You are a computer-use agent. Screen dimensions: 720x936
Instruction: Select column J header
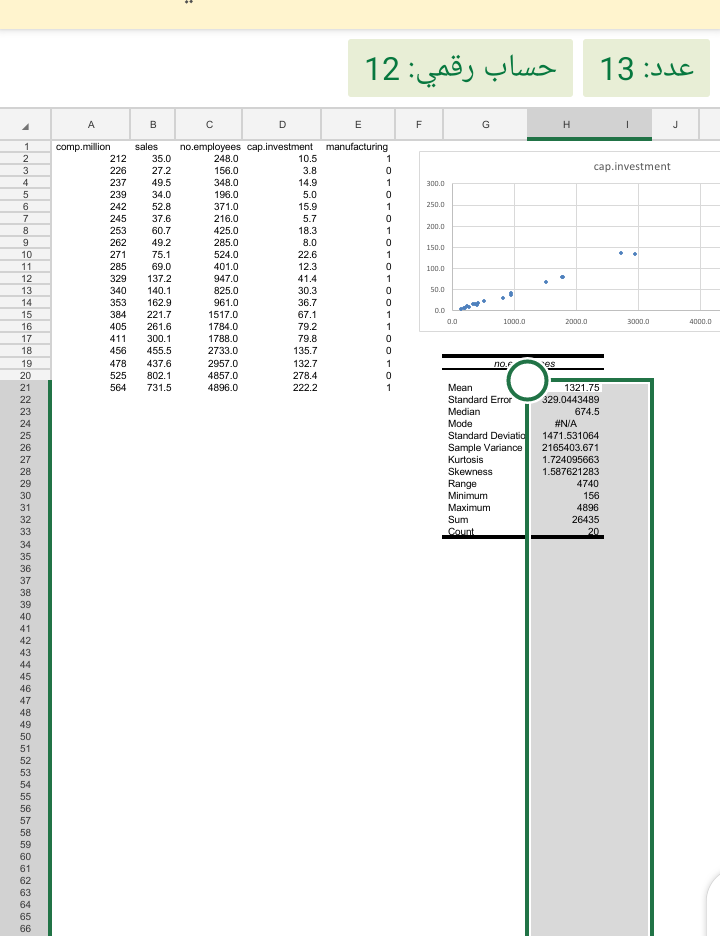click(675, 124)
